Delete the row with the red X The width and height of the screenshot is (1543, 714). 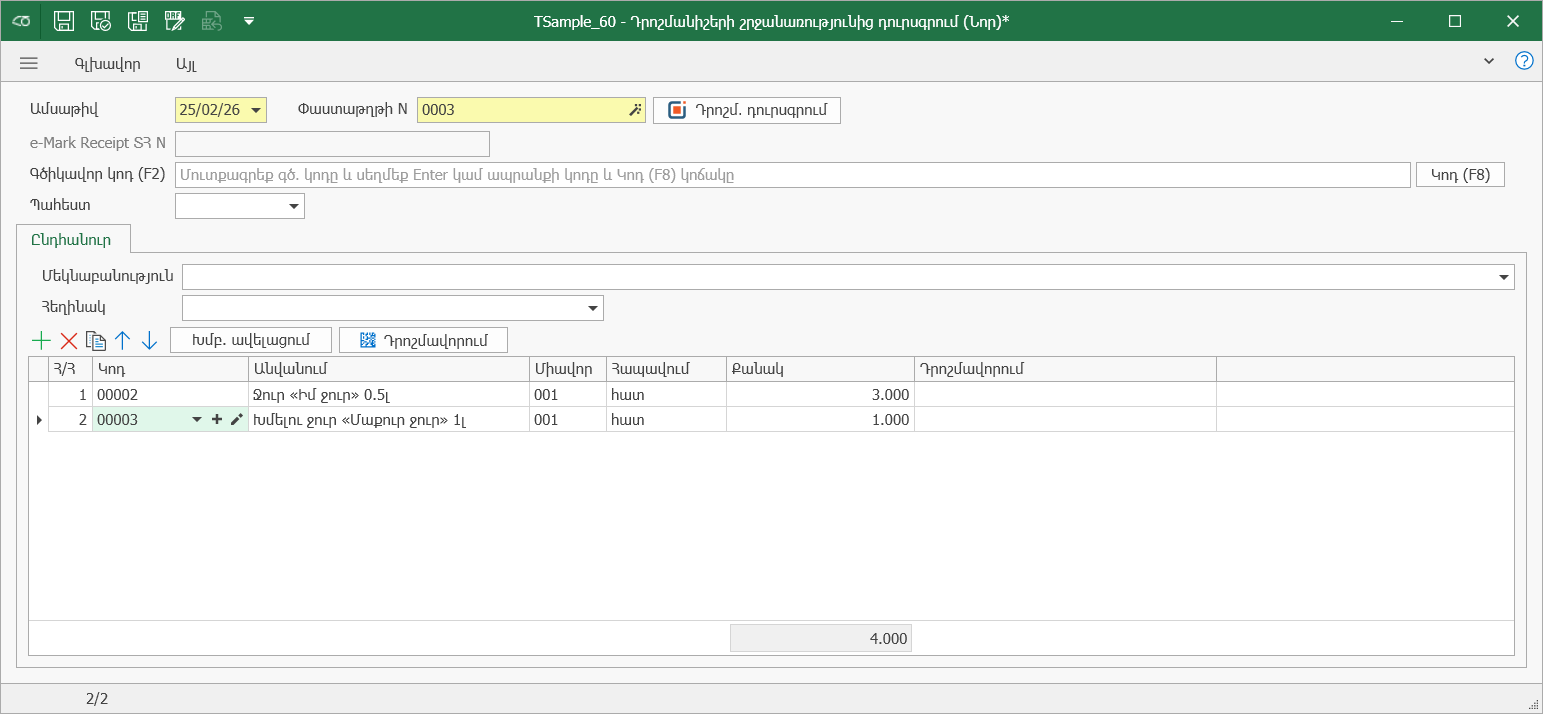click(x=69, y=341)
